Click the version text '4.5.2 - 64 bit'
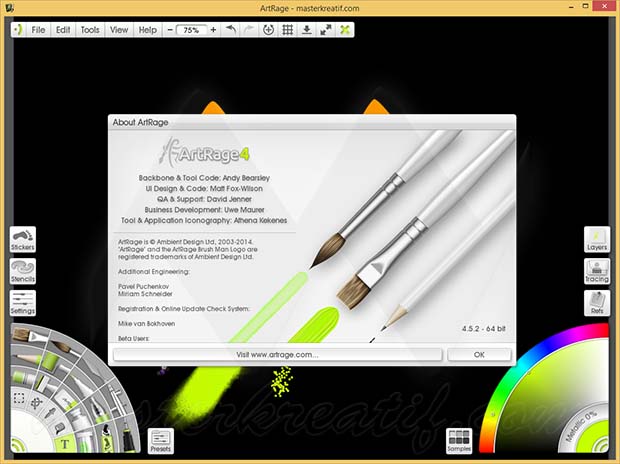This screenshot has height=464, width=620. pyautogui.click(x=484, y=329)
